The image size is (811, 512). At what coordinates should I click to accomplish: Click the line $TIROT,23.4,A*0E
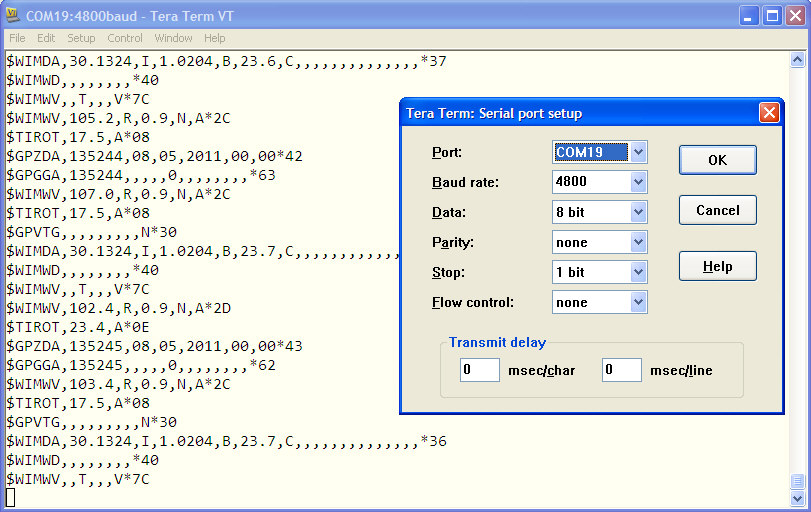pos(78,327)
